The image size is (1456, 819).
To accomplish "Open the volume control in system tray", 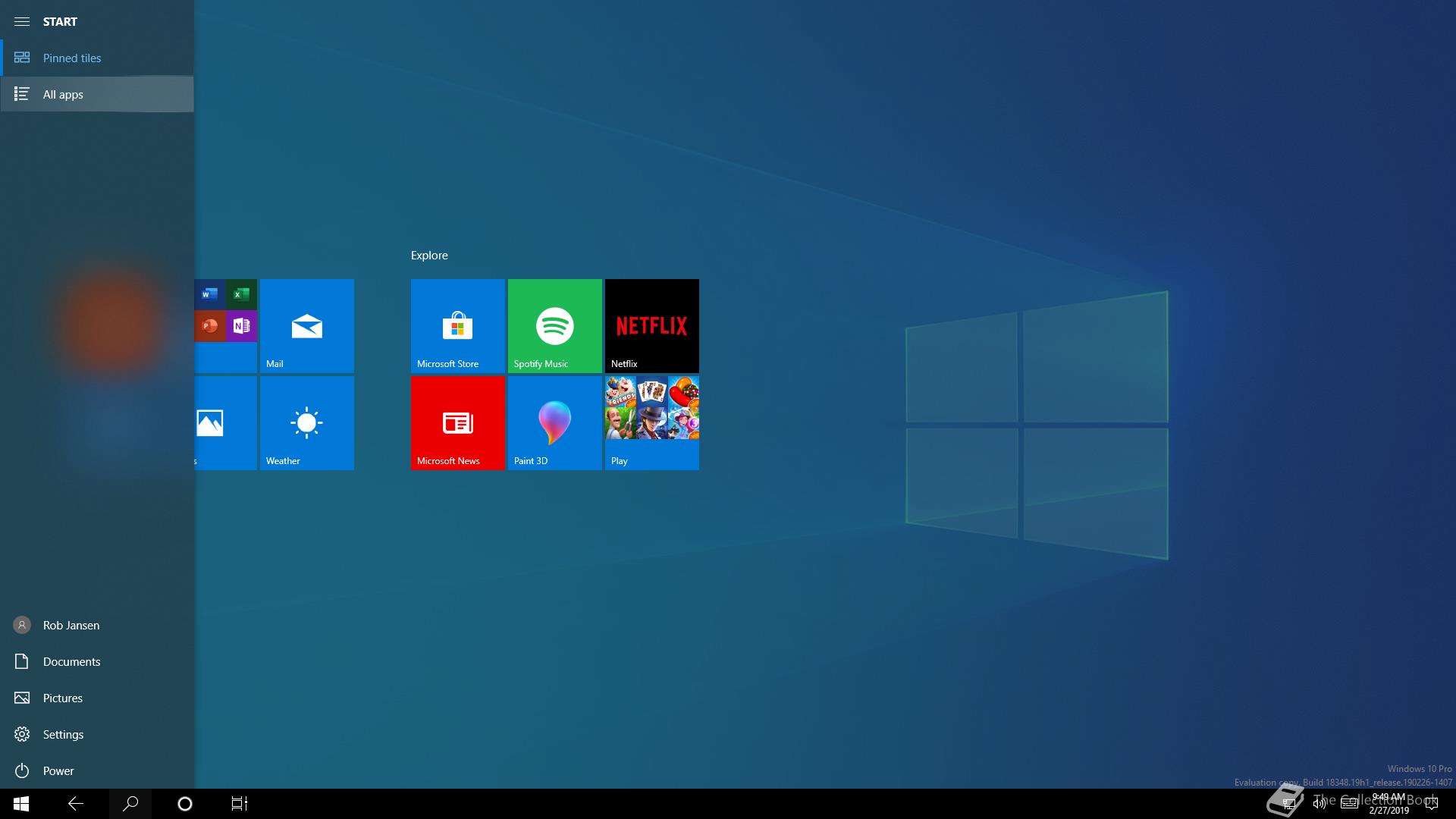I will (1319, 804).
